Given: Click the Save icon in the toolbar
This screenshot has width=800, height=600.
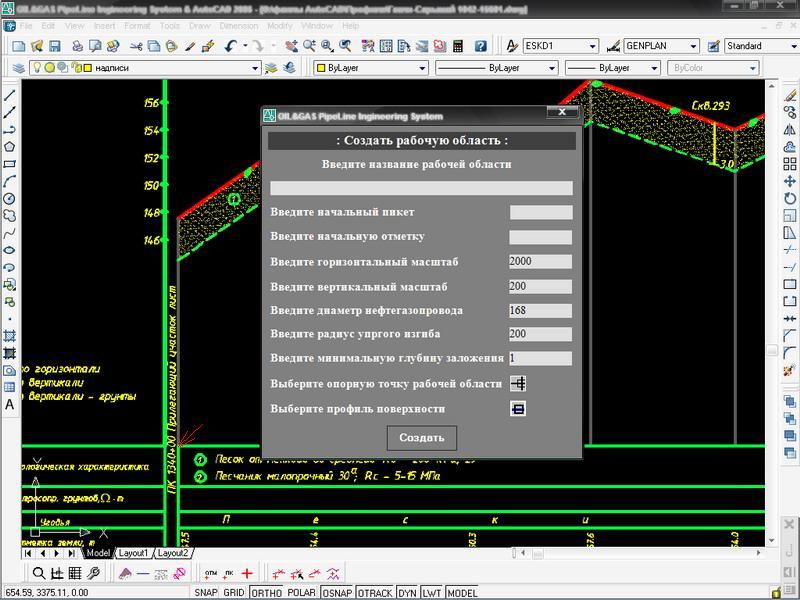Looking at the screenshot, I should (x=55, y=46).
